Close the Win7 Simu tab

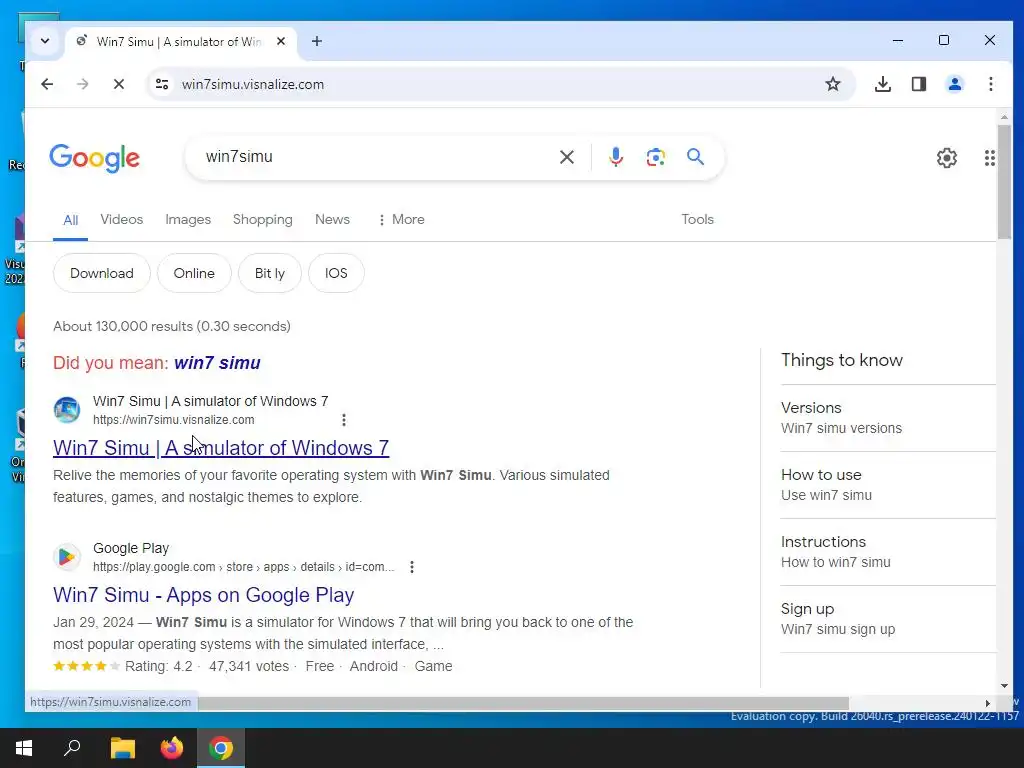coord(281,41)
